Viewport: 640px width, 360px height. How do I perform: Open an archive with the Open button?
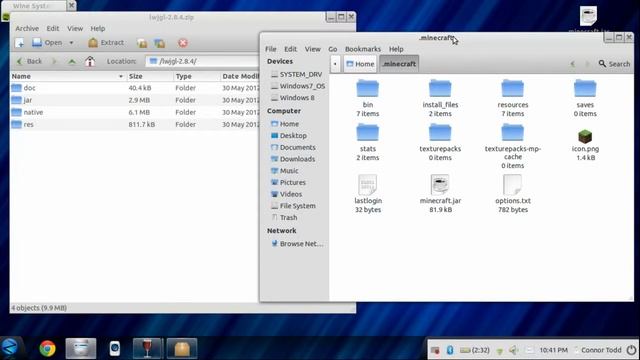point(47,42)
